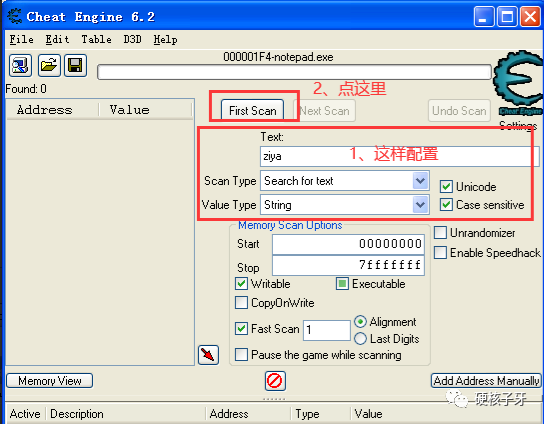Open the Scan Type dropdown
Image resolution: width=544 pixels, height=424 pixels.
(420, 180)
